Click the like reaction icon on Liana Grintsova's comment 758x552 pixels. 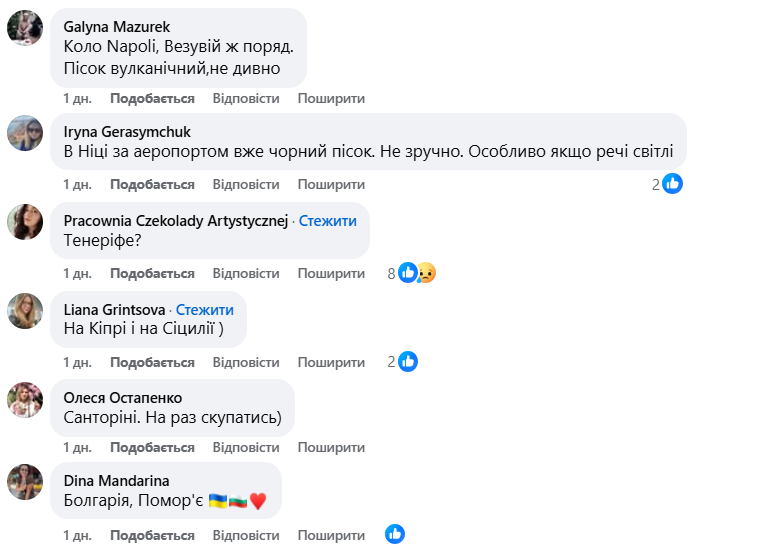(408, 362)
